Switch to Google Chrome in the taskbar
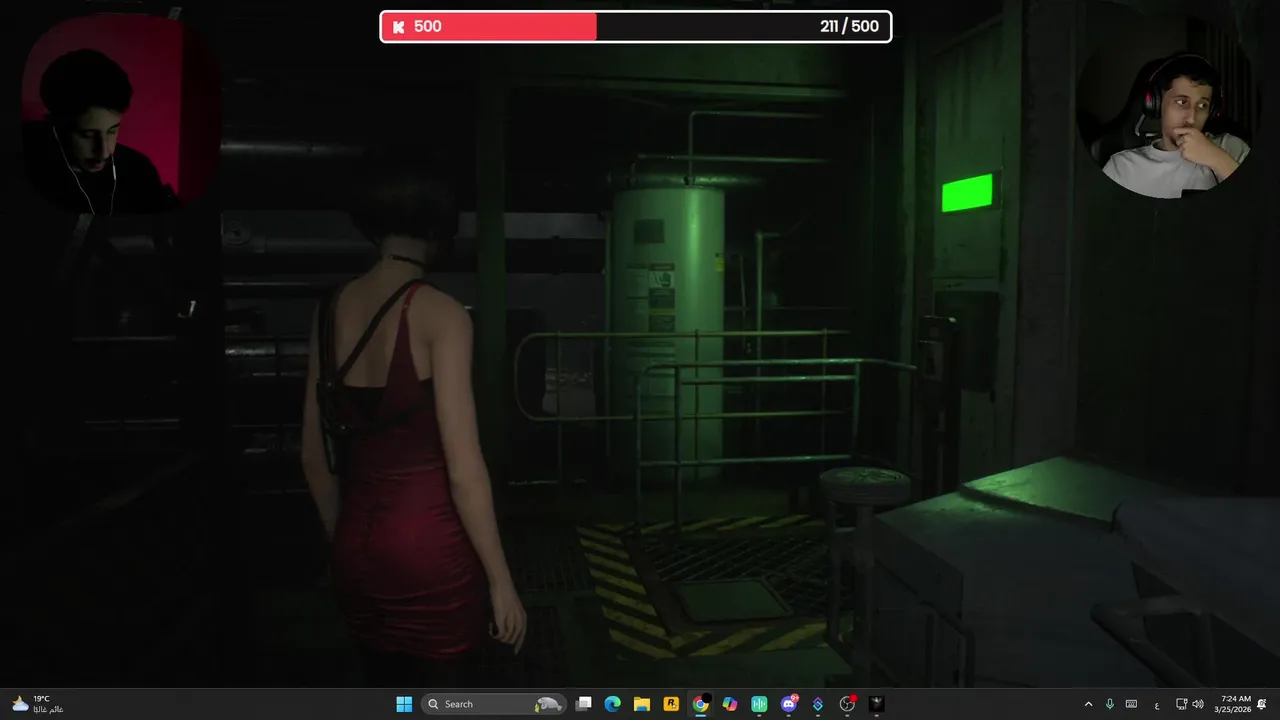Viewport: 1280px width, 720px height. [701, 704]
